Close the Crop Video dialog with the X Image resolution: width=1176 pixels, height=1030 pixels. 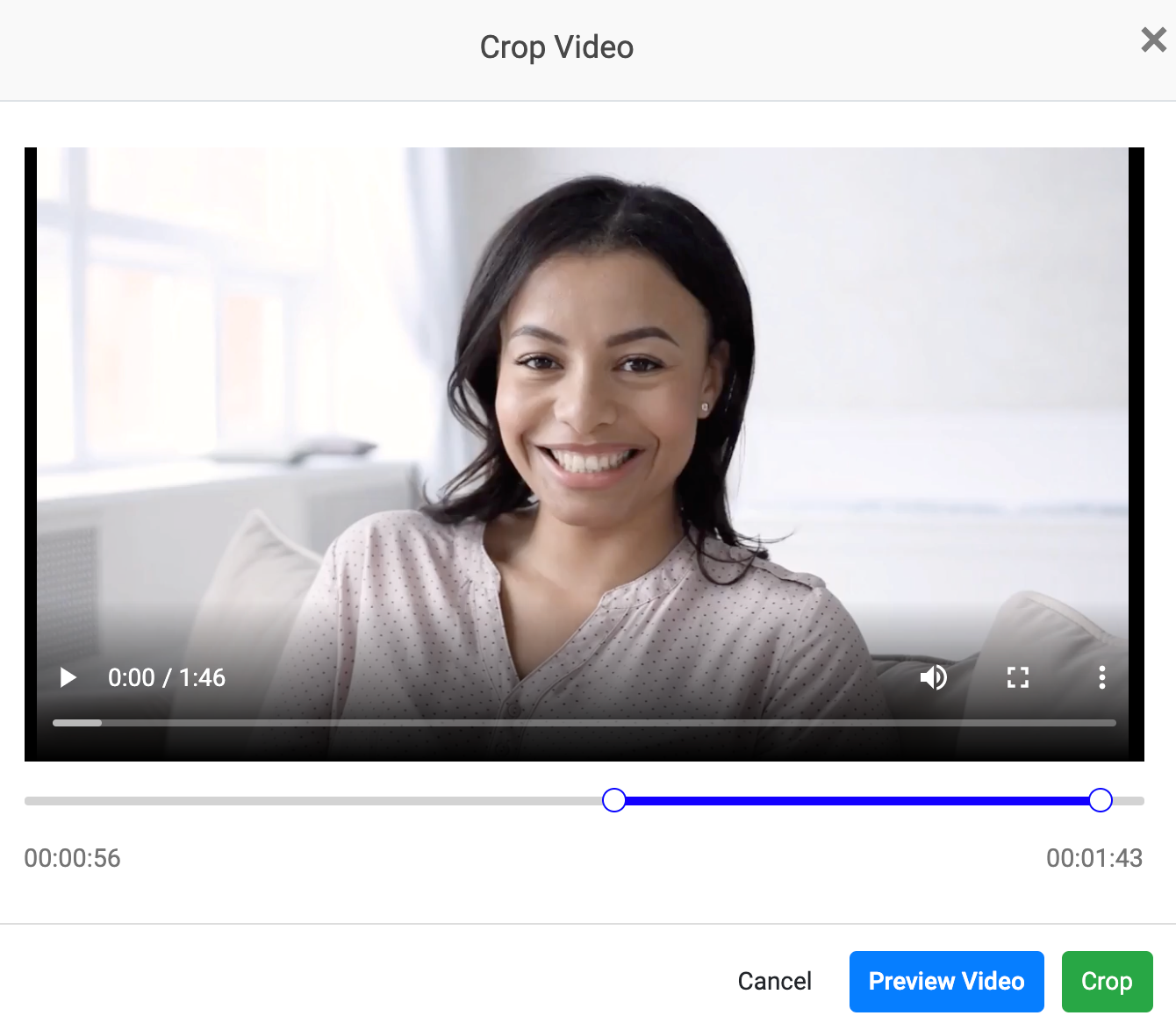click(x=1153, y=39)
